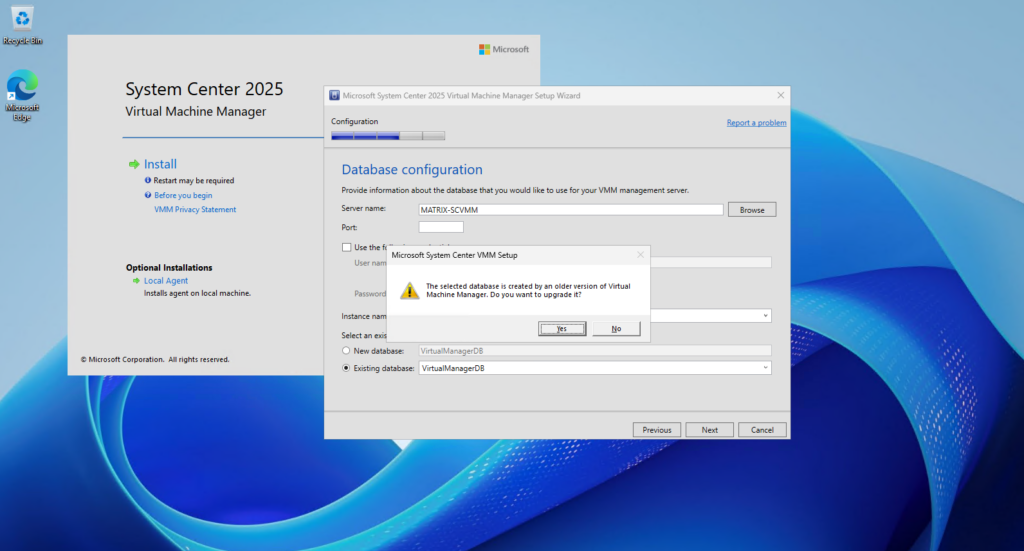Click the Configuration progress bar
The height and width of the screenshot is (551, 1024).
(388, 136)
